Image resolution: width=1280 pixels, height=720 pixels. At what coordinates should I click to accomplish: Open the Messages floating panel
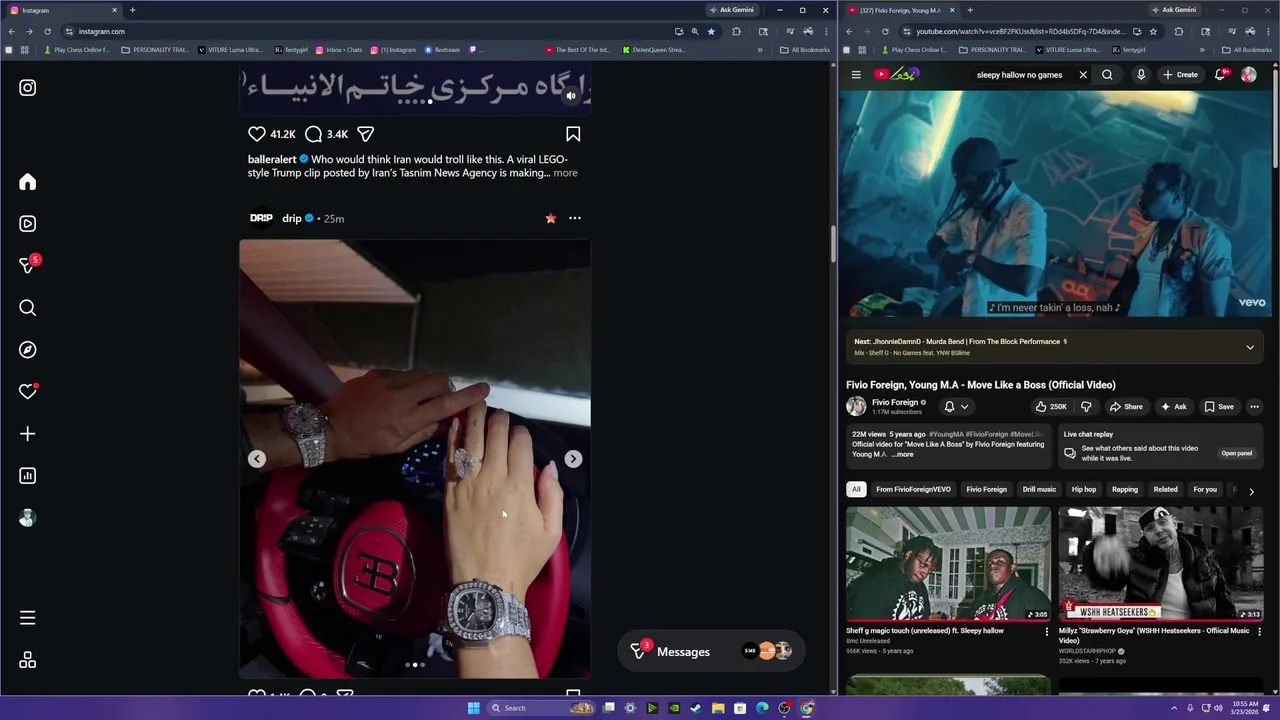711,652
